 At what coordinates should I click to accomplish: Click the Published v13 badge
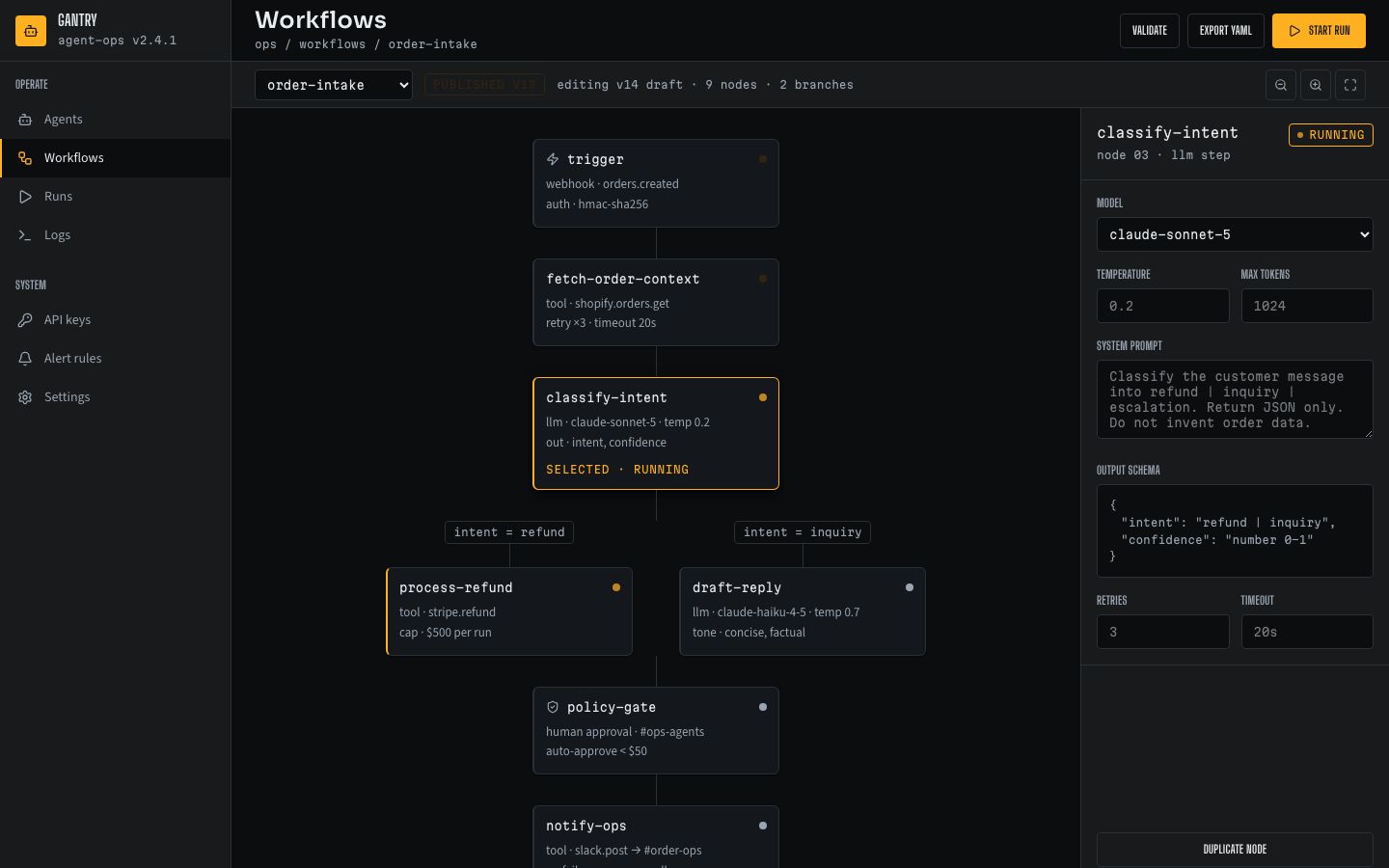click(x=484, y=85)
